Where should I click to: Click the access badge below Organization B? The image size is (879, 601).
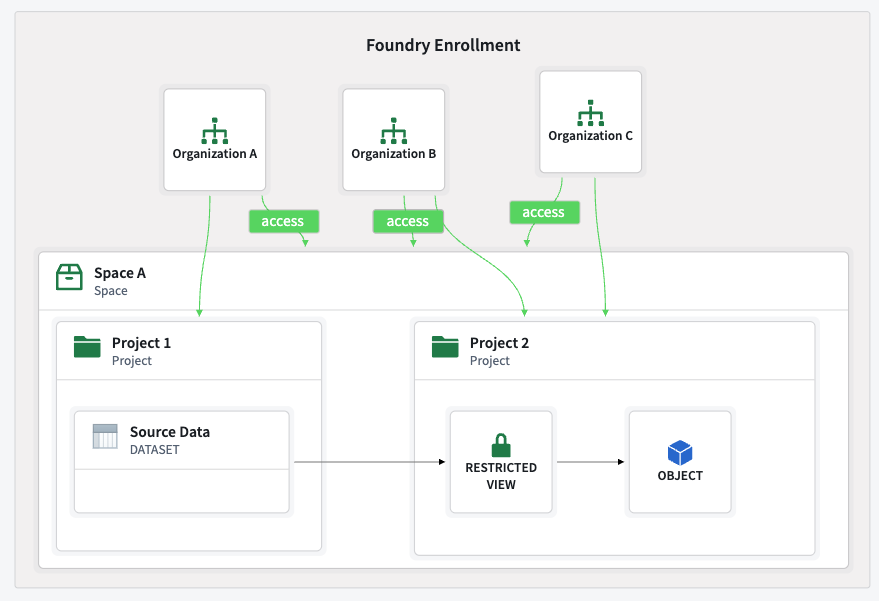click(407, 221)
